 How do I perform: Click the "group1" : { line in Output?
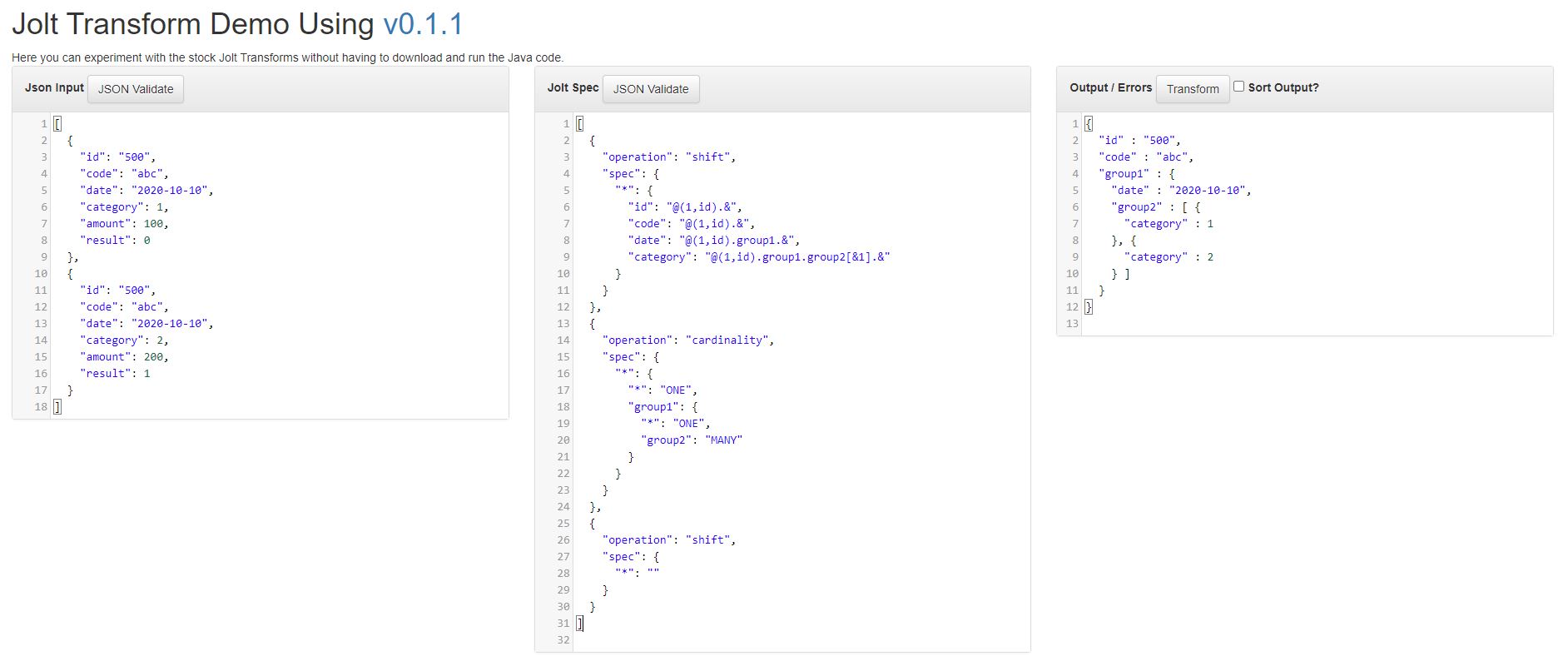pos(1137,174)
